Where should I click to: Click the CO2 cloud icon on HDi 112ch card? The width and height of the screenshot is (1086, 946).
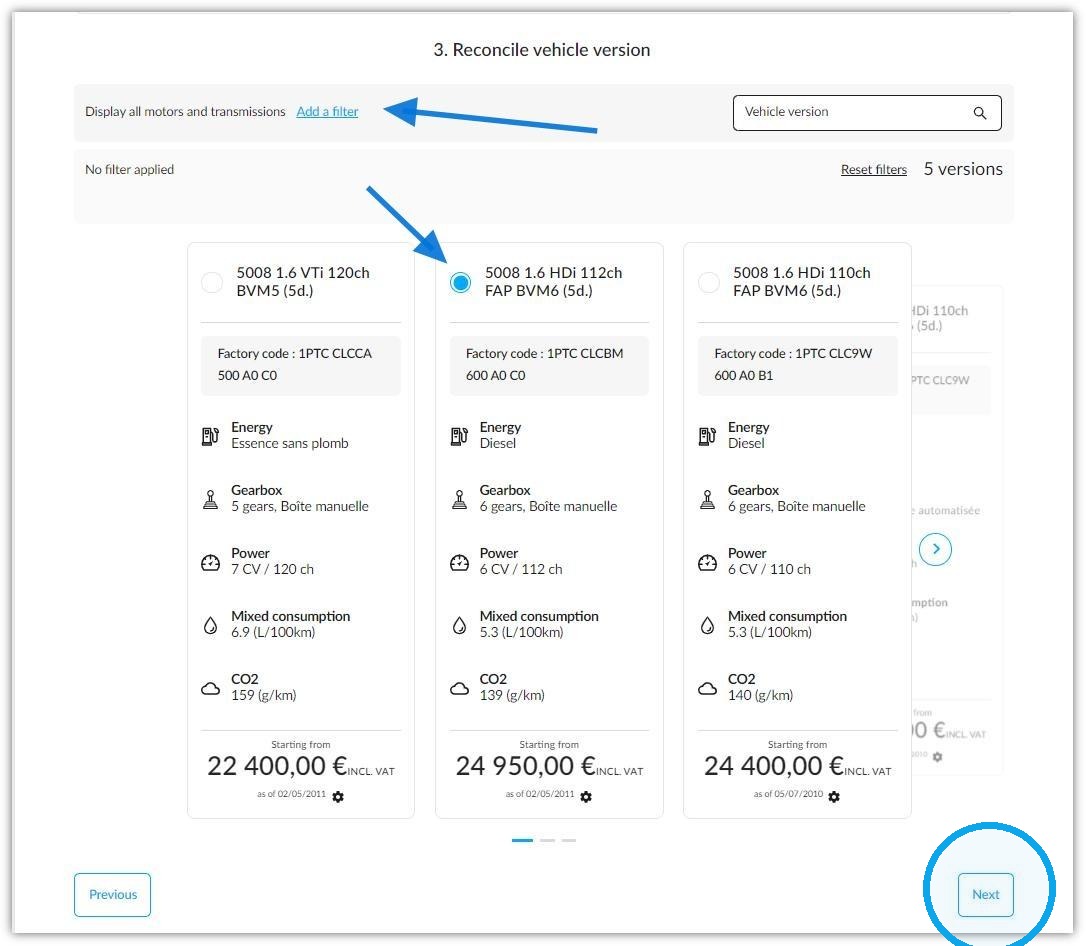(459, 688)
